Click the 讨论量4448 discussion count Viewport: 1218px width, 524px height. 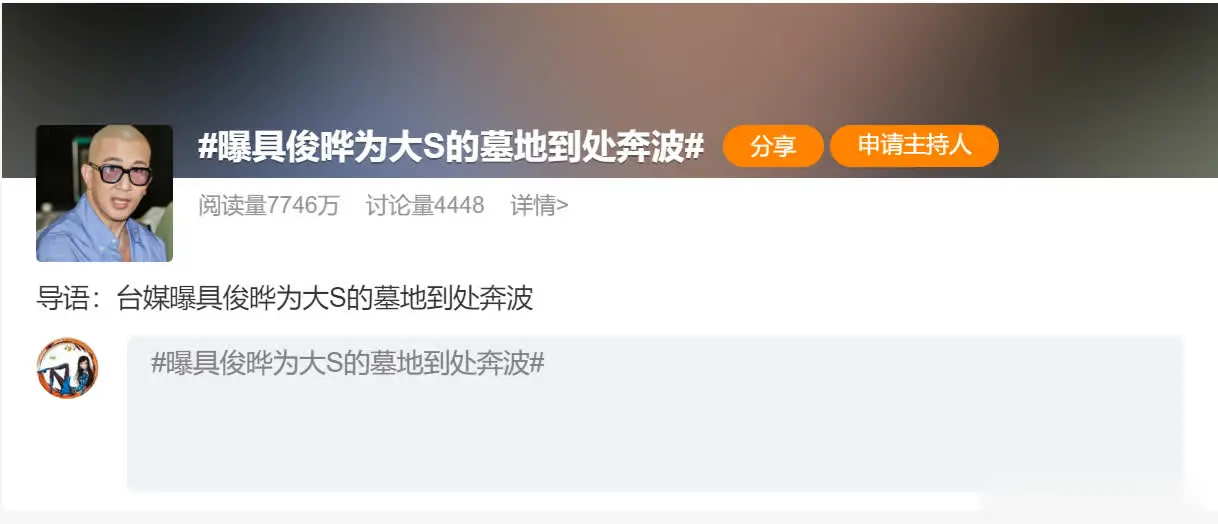coord(425,206)
